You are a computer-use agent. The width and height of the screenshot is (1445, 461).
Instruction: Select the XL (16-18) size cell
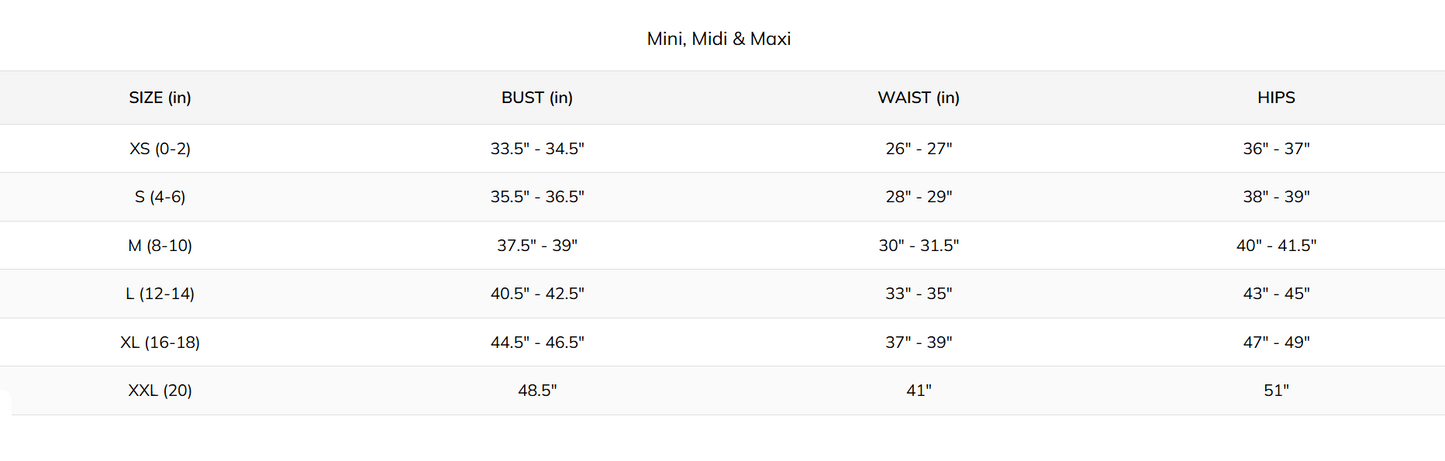(x=160, y=343)
